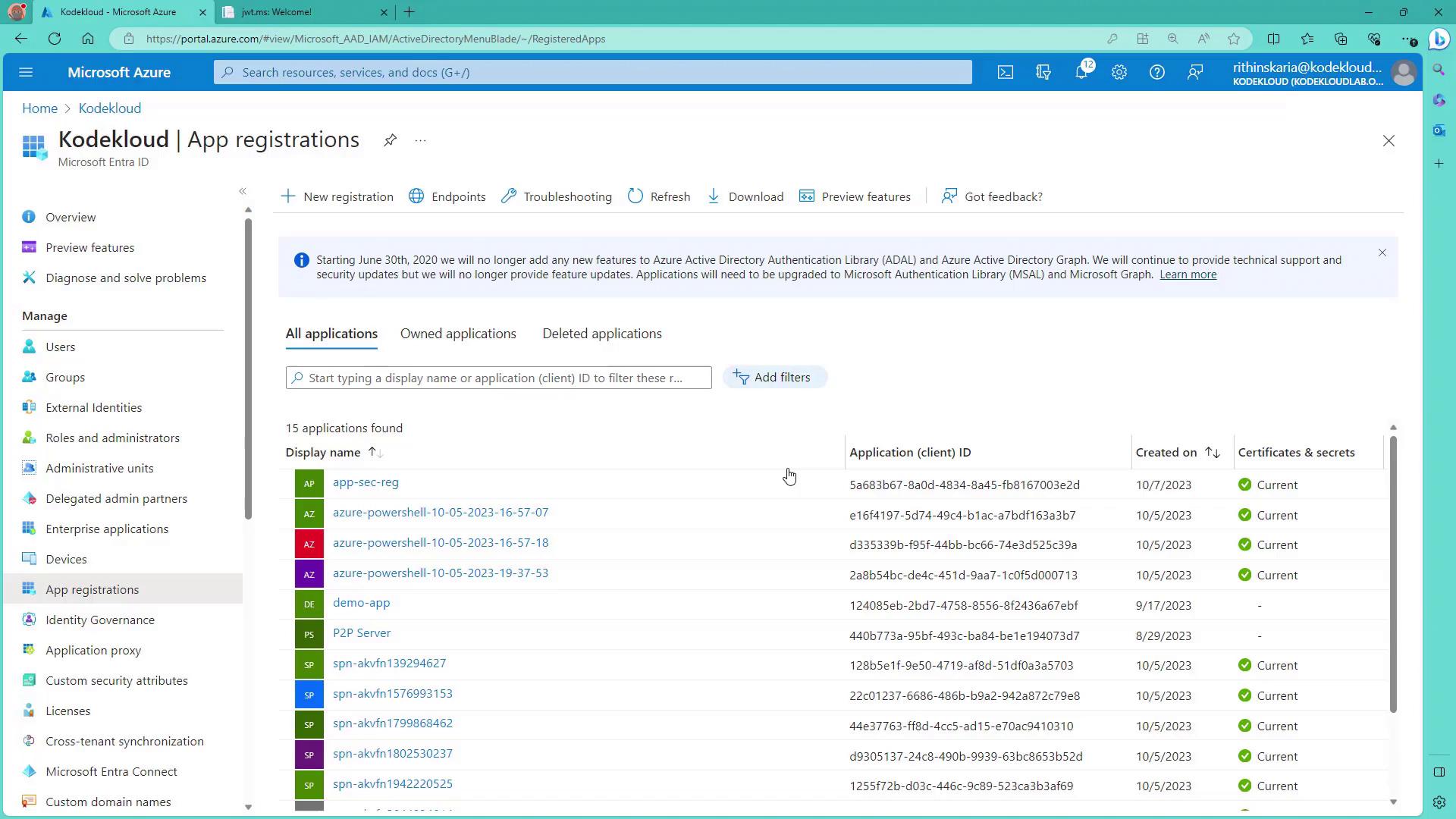Open Azure Cloud Shell icon

click(x=1005, y=72)
